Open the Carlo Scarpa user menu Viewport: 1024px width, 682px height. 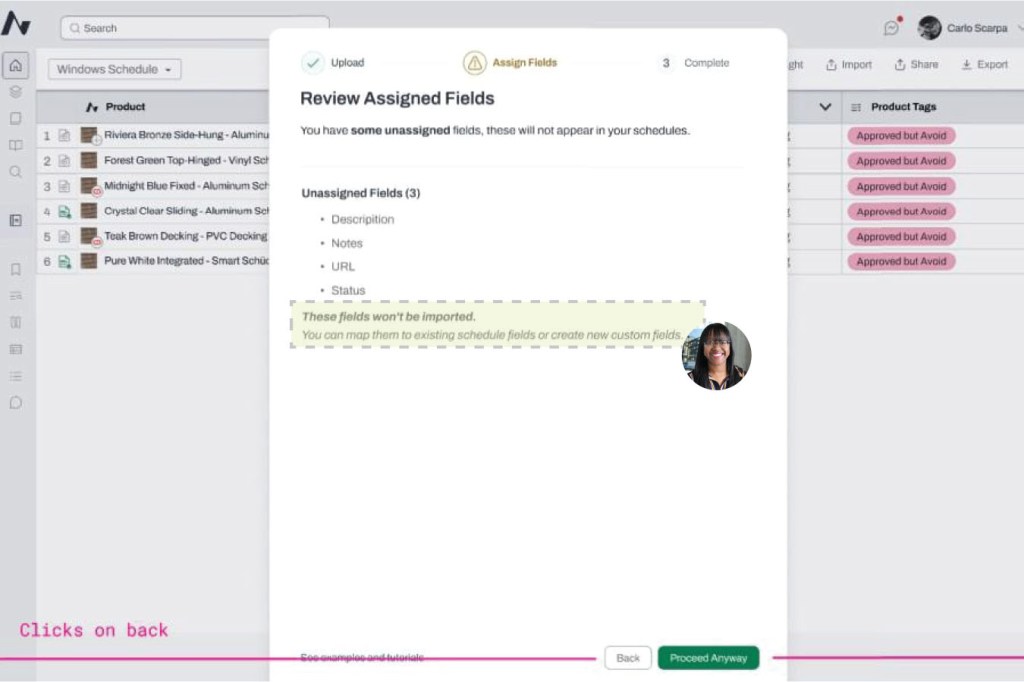tap(965, 28)
